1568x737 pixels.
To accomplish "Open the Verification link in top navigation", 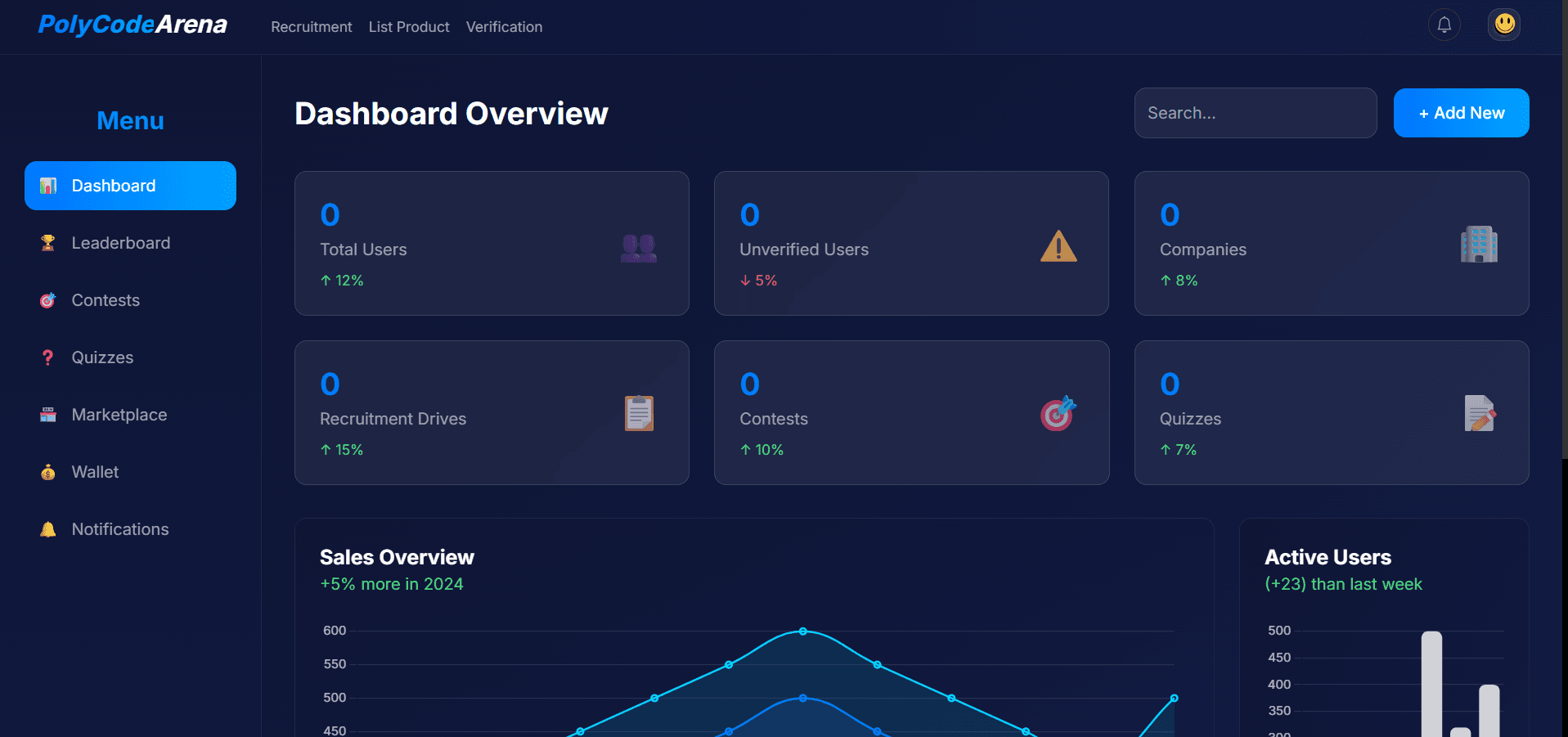I will [504, 27].
